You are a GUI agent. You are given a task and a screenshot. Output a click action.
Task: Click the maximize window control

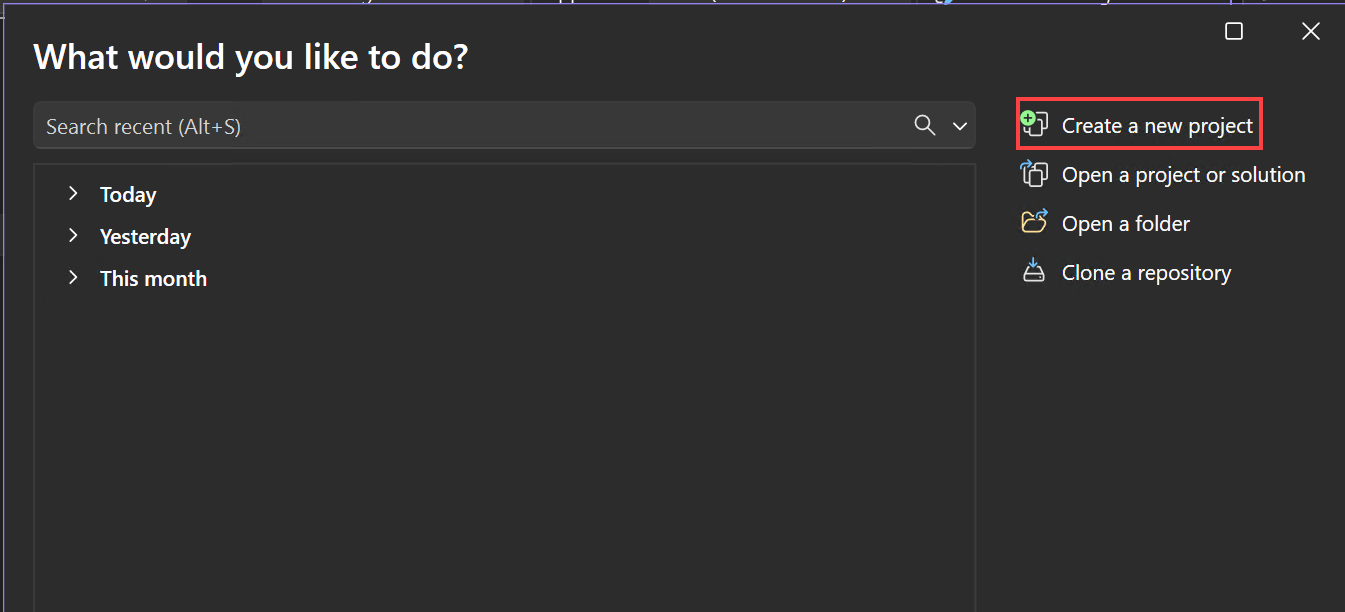click(x=1233, y=31)
